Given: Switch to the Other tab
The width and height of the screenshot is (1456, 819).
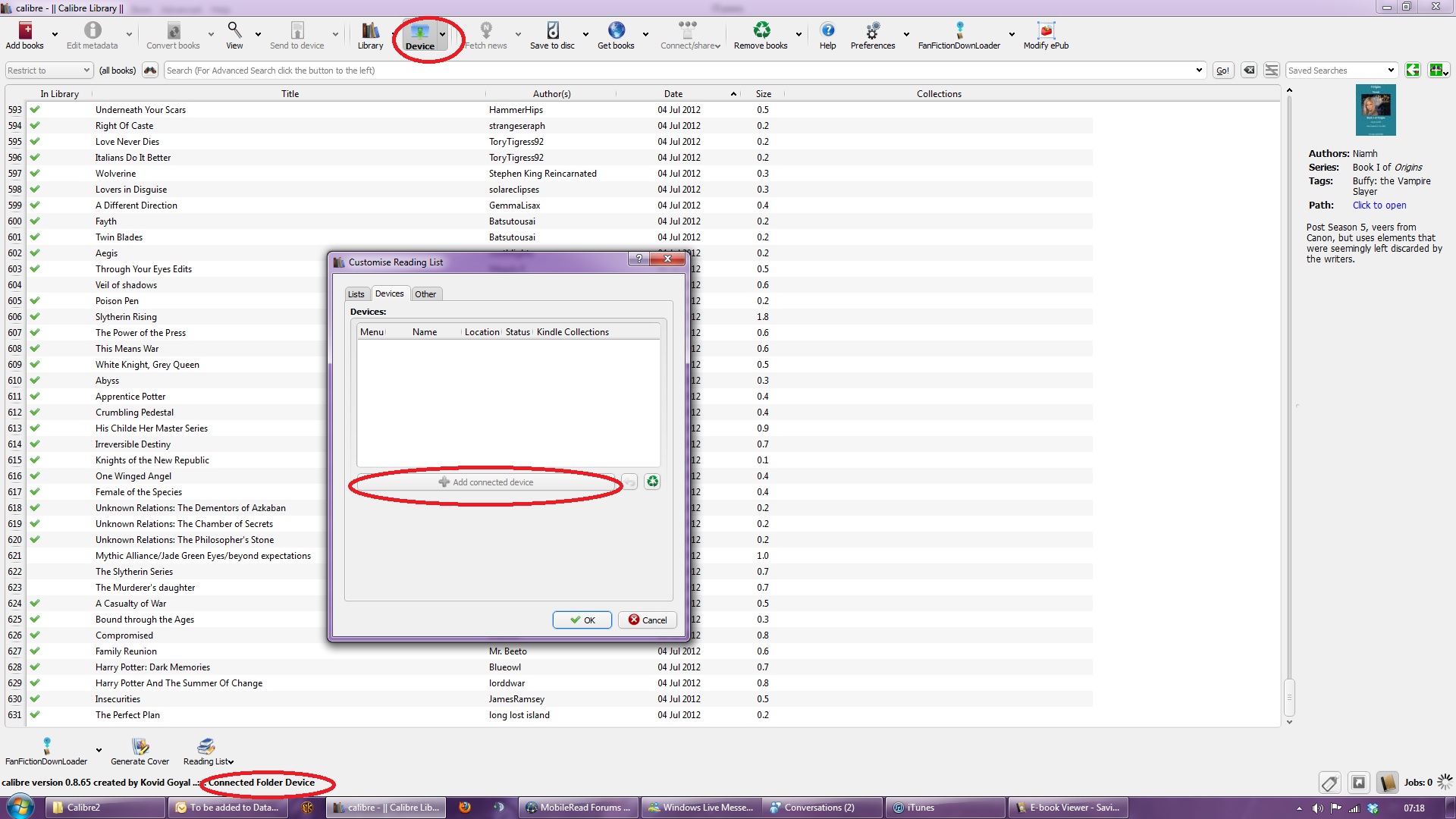Looking at the screenshot, I should pos(425,294).
